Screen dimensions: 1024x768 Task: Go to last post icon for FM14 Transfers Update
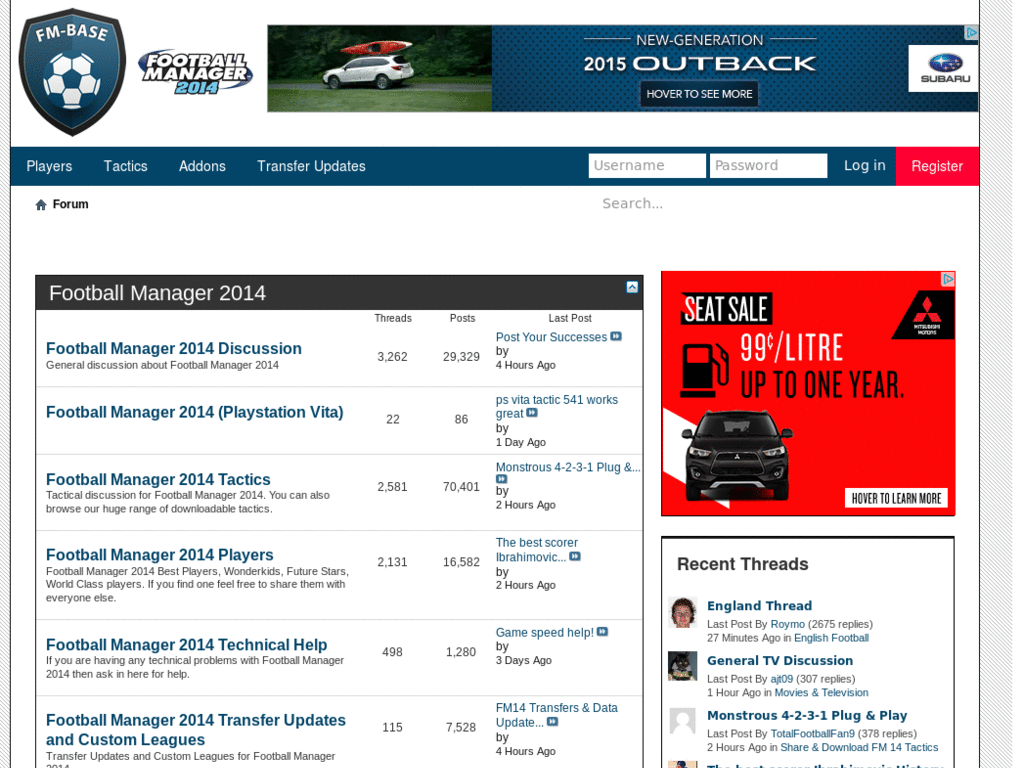tap(552, 722)
